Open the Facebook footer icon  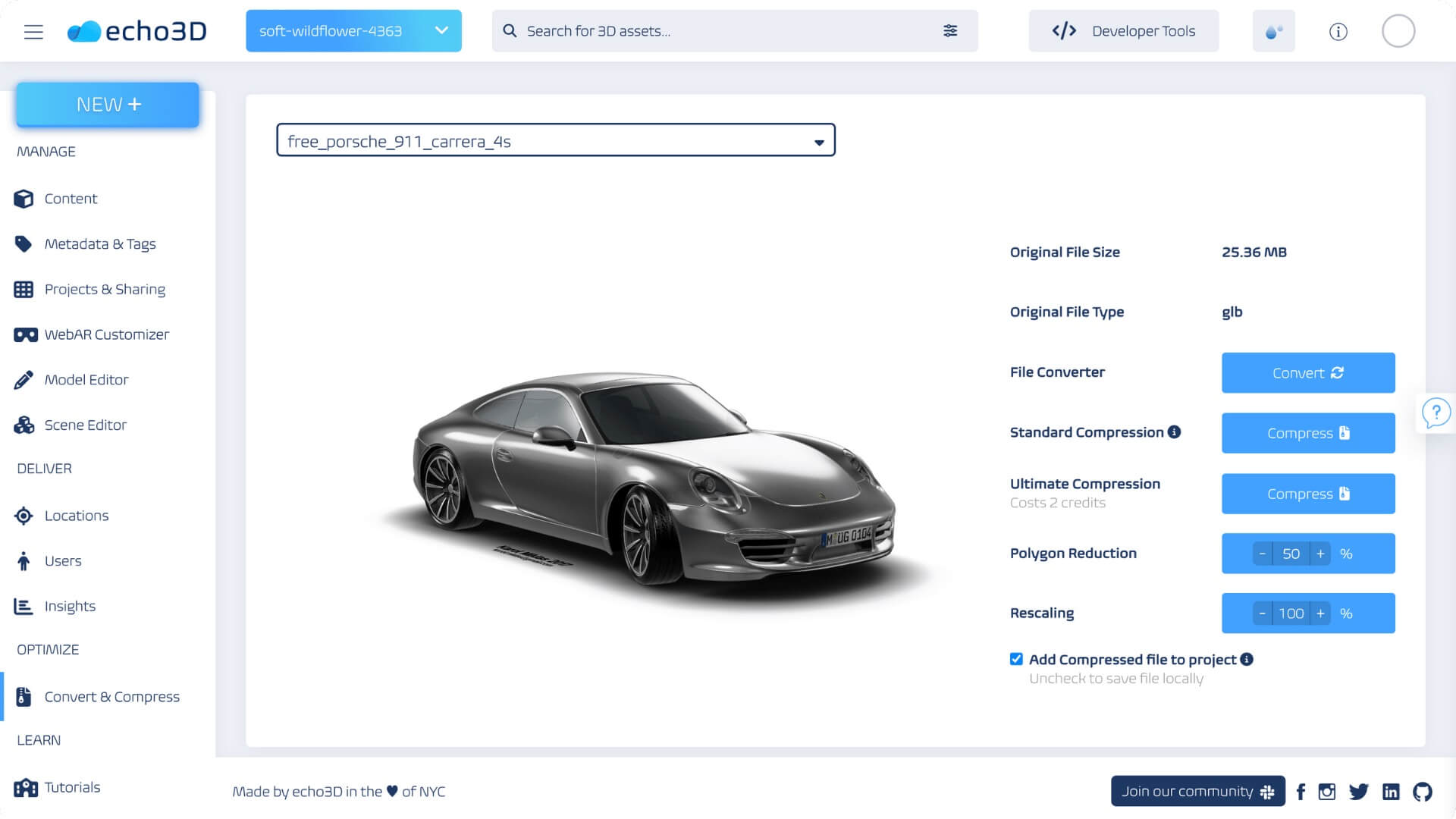point(1301,792)
